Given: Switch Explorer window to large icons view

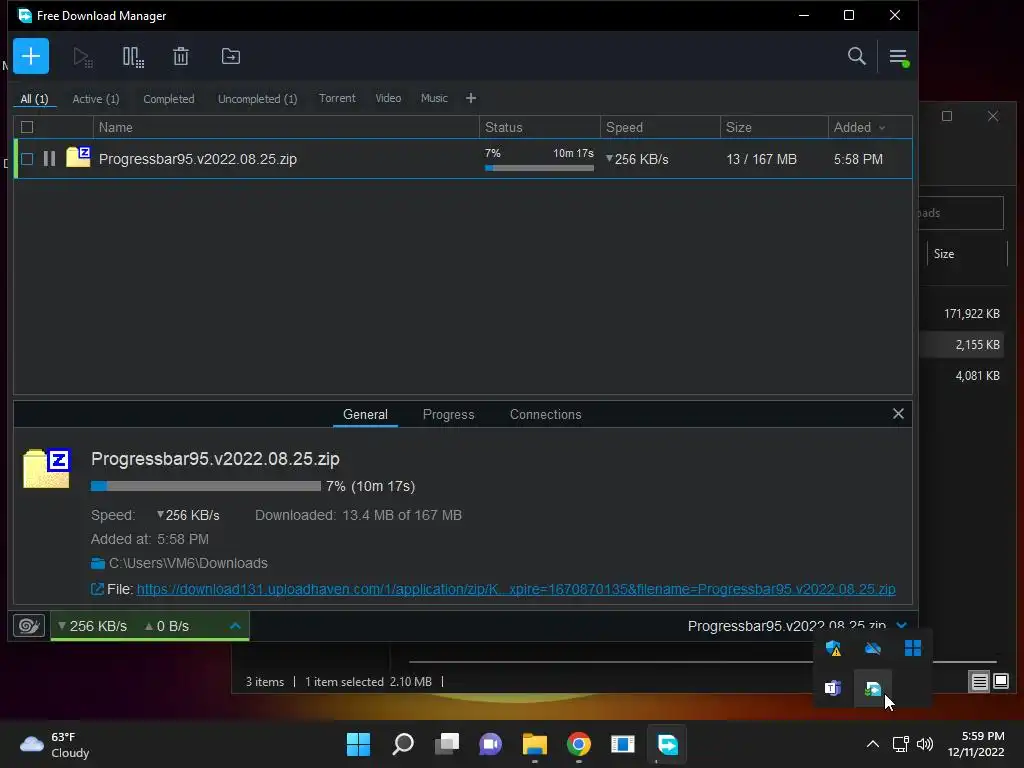Looking at the screenshot, I should click(1000, 682).
